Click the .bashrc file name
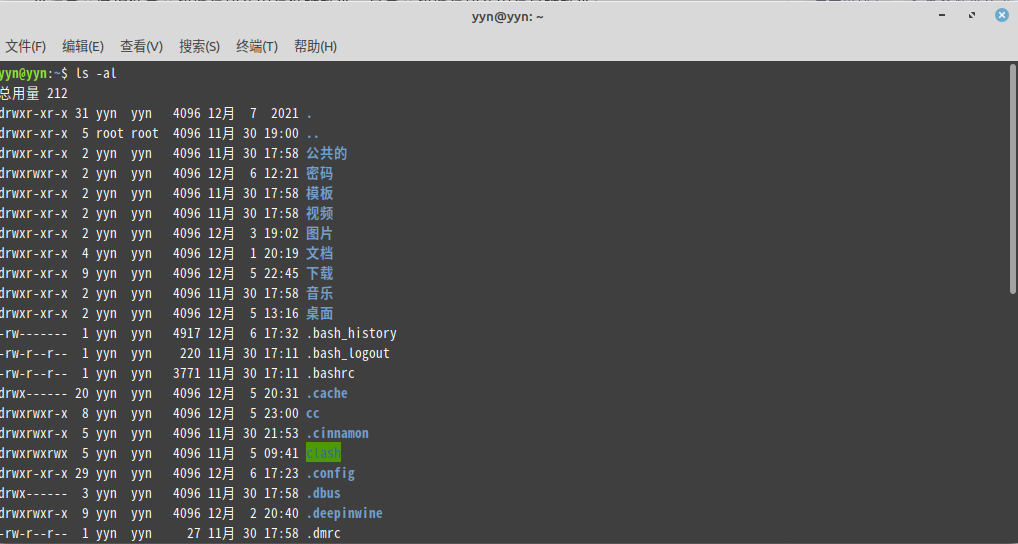The width and height of the screenshot is (1018, 544). click(x=330, y=373)
